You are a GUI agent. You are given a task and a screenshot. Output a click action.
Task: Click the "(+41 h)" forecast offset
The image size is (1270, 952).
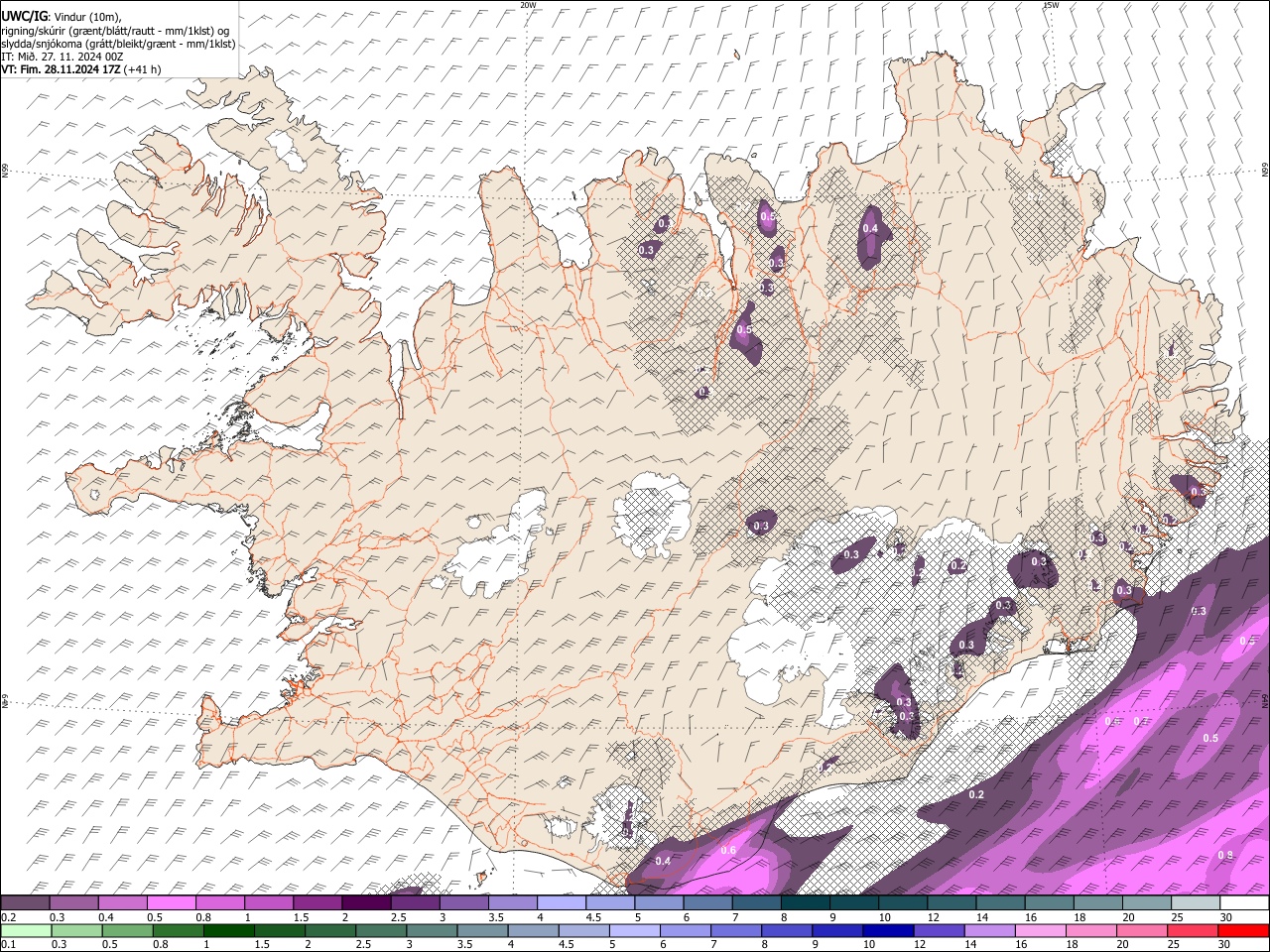(x=143, y=69)
